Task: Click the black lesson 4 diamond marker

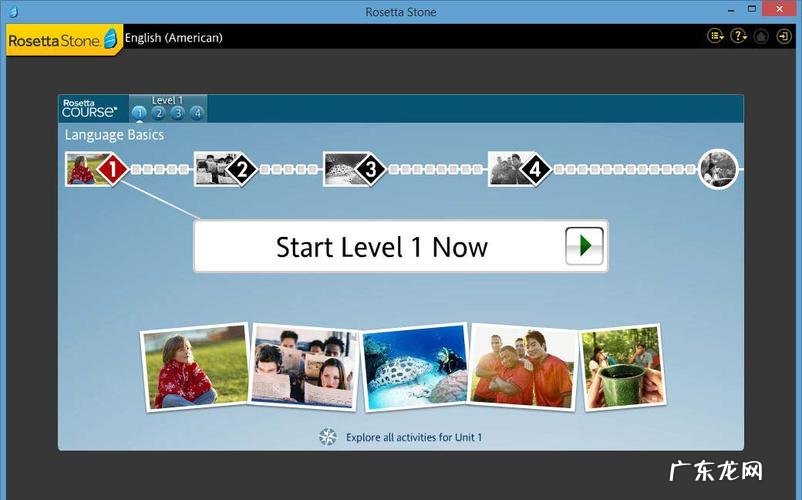Action: click(x=535, y=169)
